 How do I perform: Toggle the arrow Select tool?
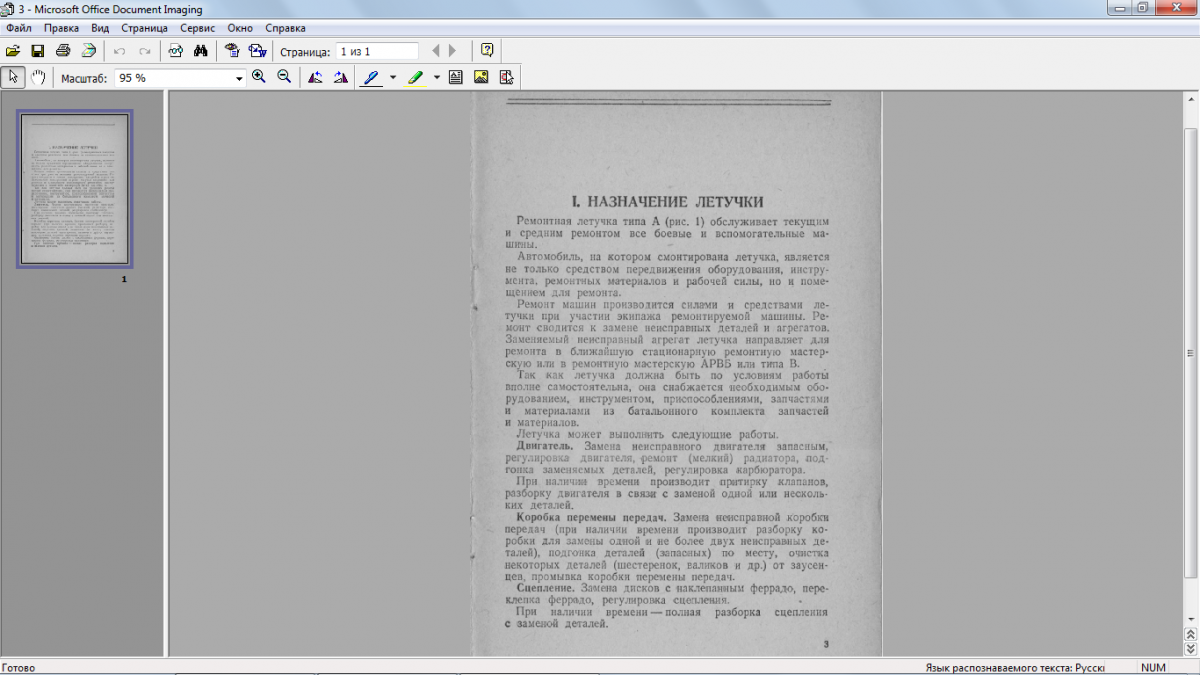[x=13, y=77]
